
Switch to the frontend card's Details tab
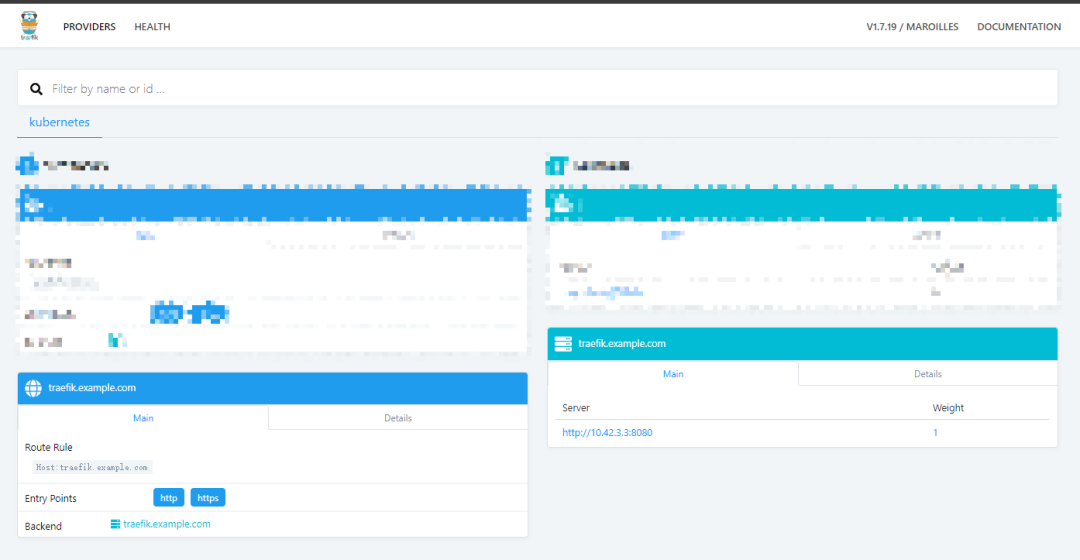coord(398,418)
